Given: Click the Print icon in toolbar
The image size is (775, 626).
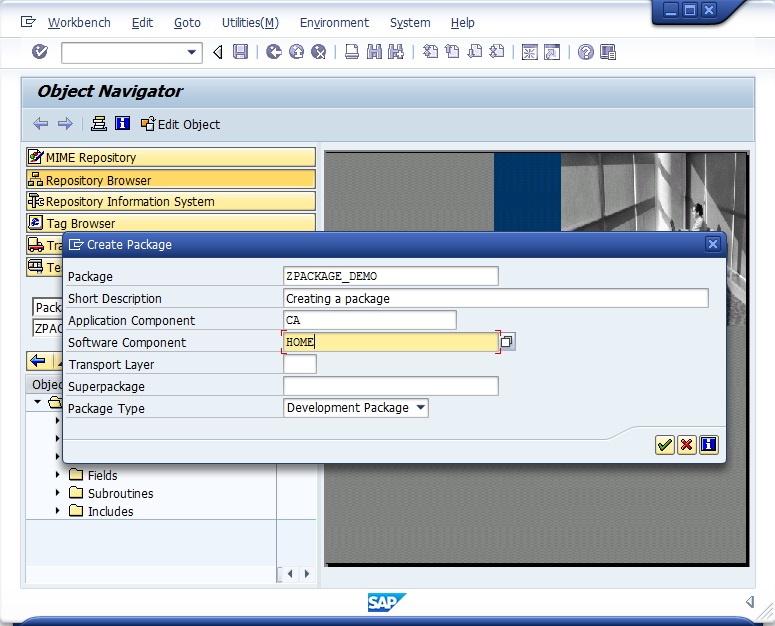Looking at the screenshot, I should (352, 51).
